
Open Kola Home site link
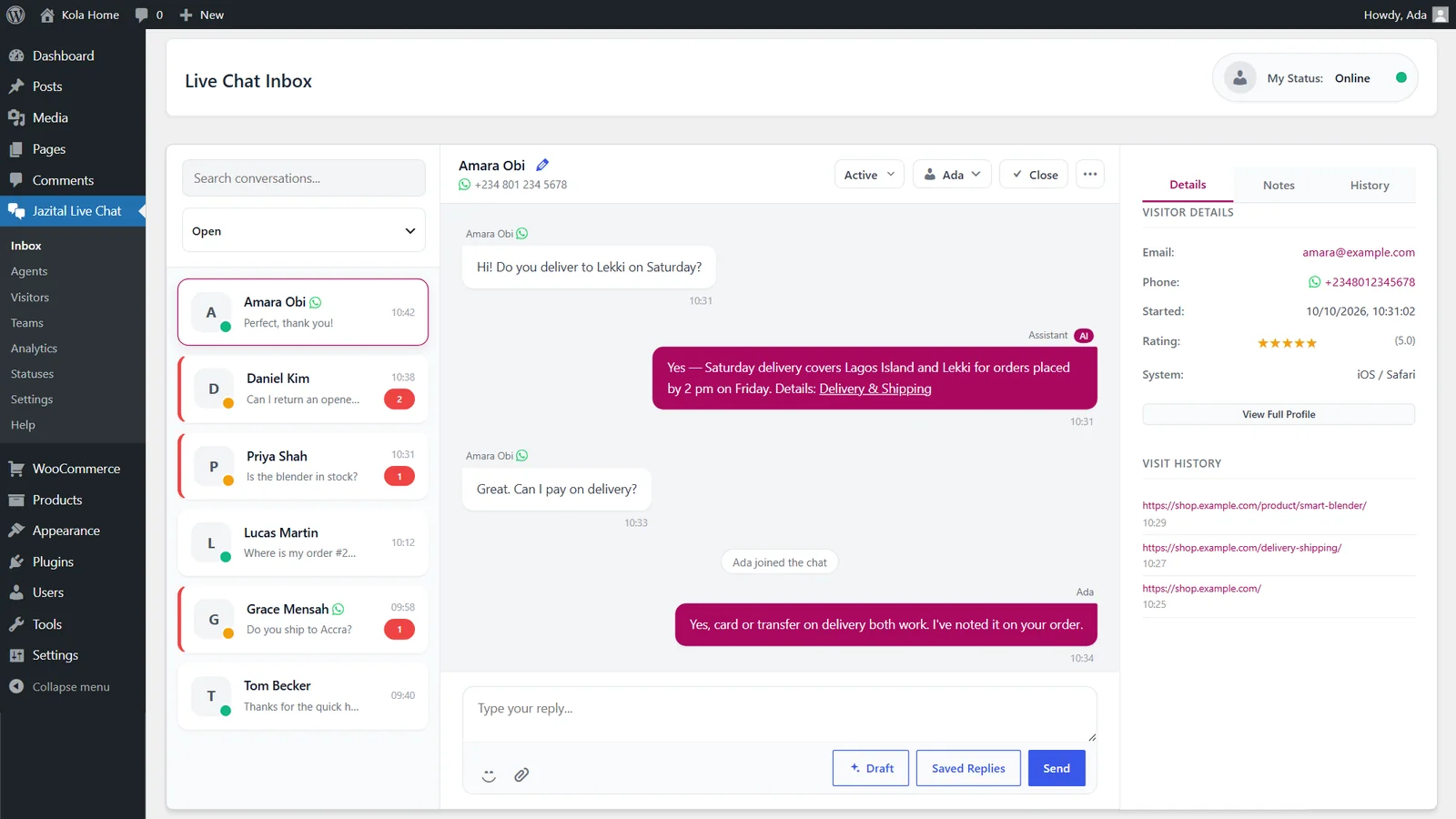click(x=80, y=15)
